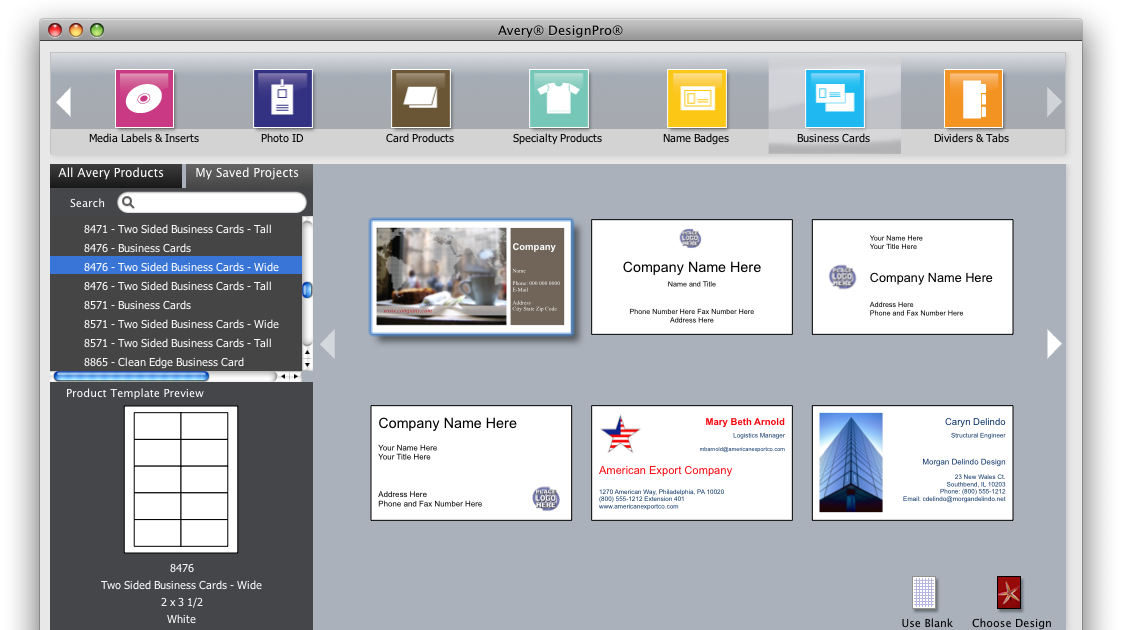Click the product list scroll up arrow
The width and height of the screenshot is (1122, 630).
pos(308,352)
